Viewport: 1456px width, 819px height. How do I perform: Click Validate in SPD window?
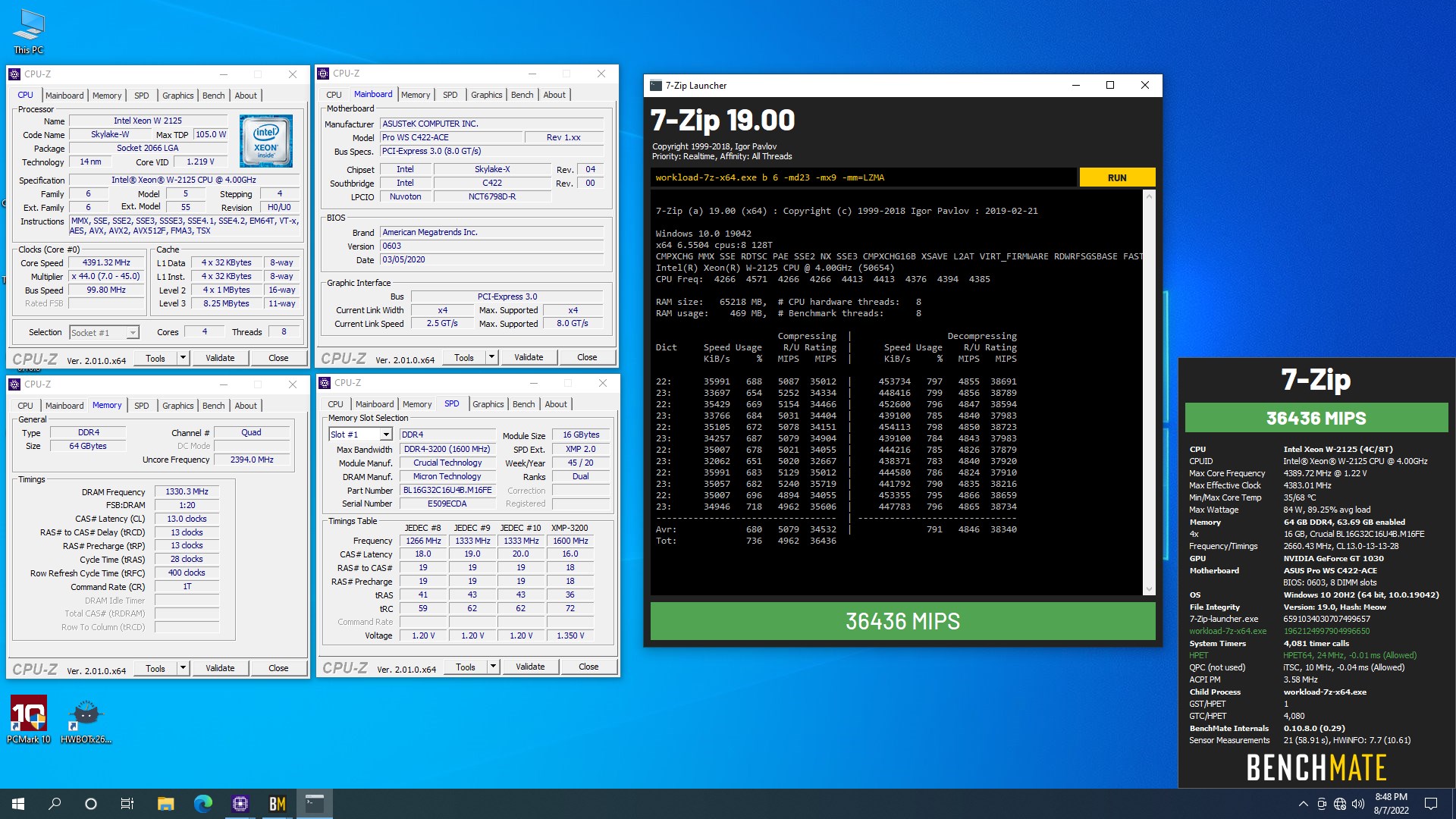[530, 667]
